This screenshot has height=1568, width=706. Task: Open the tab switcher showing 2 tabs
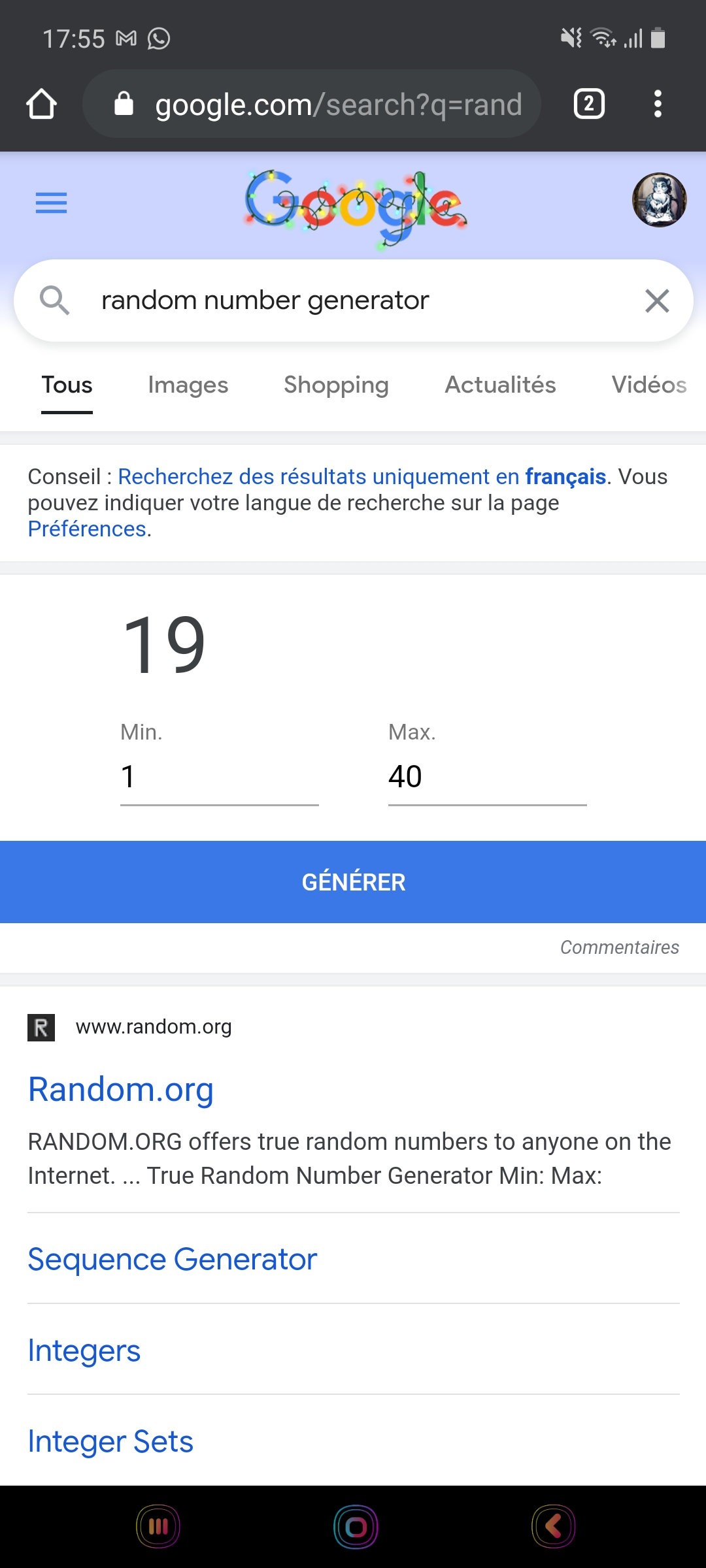coord(589,104)
